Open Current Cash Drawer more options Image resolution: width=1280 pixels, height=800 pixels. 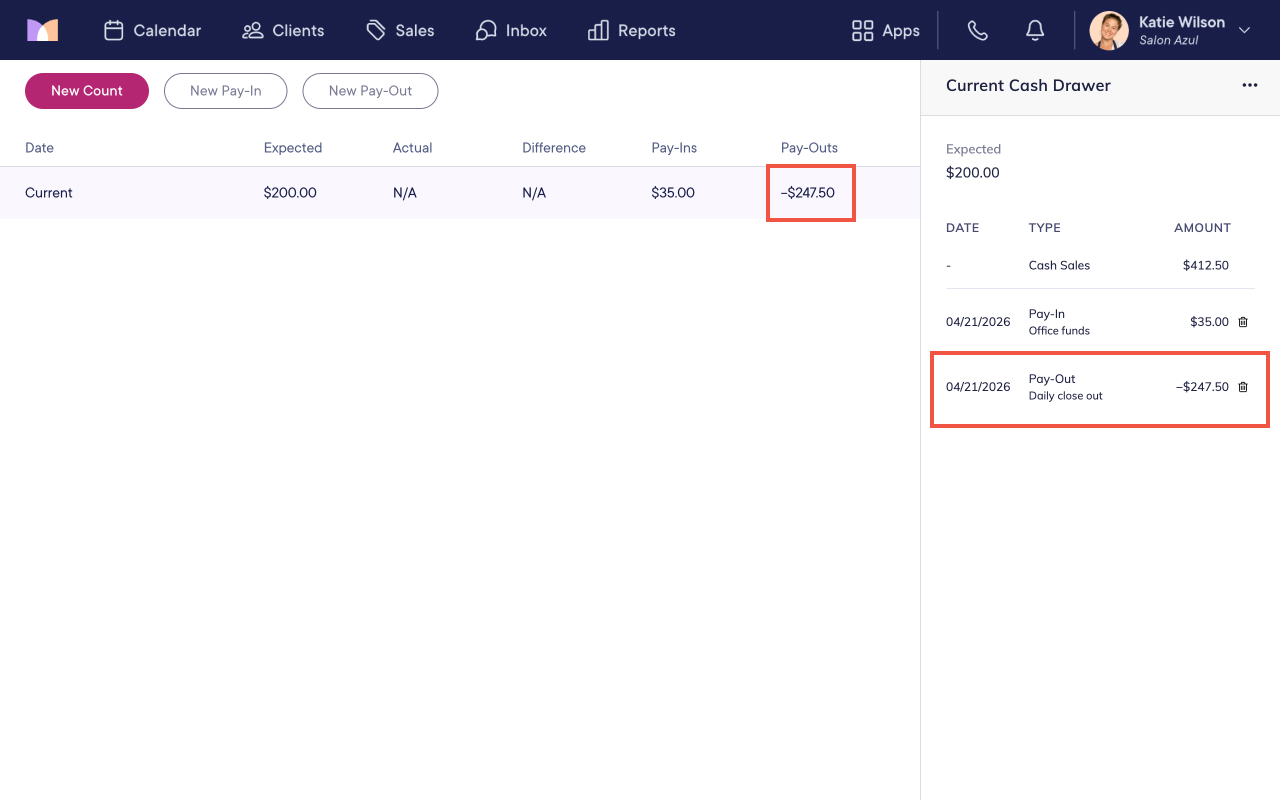click(x=1250, y=85)
